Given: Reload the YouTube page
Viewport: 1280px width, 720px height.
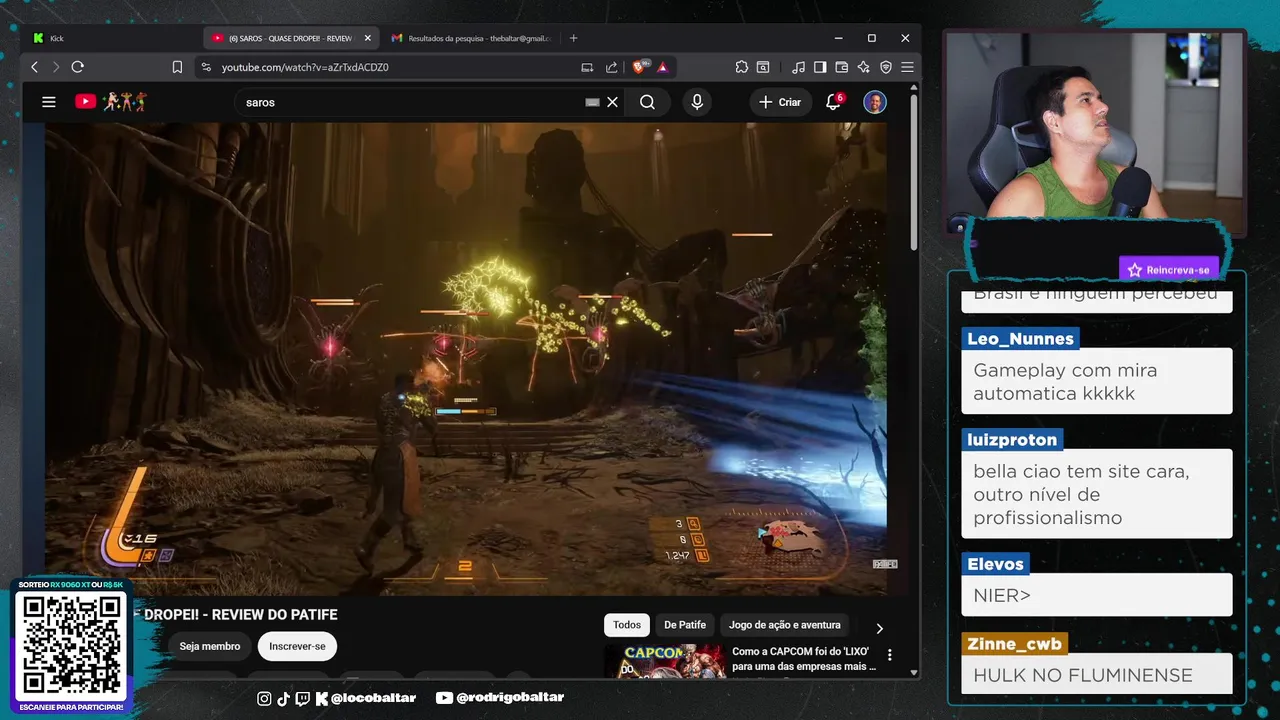Looking at the screenshot, I should click(77, 67).
